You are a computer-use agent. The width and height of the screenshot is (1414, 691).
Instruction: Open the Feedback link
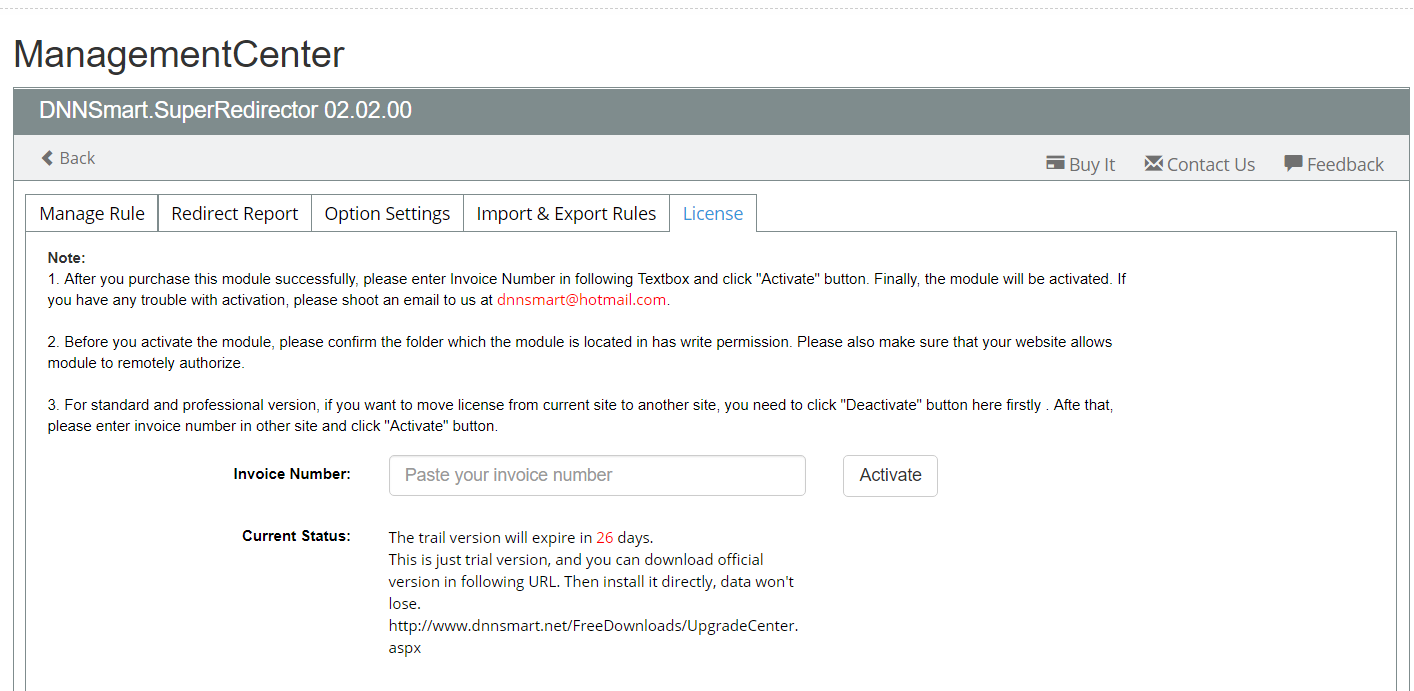[1334, 164]
